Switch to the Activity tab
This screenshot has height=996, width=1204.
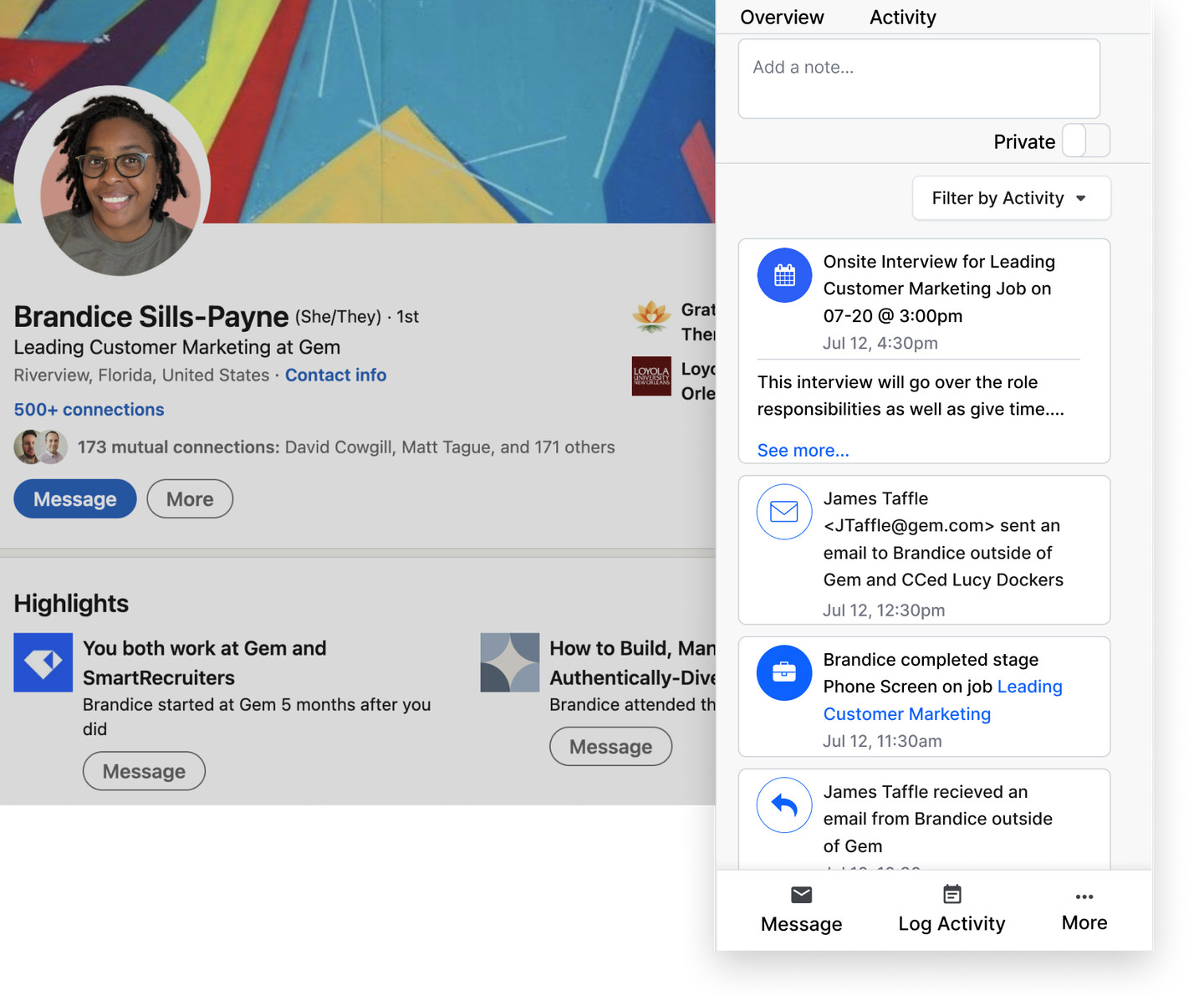(x=902, y=17)
